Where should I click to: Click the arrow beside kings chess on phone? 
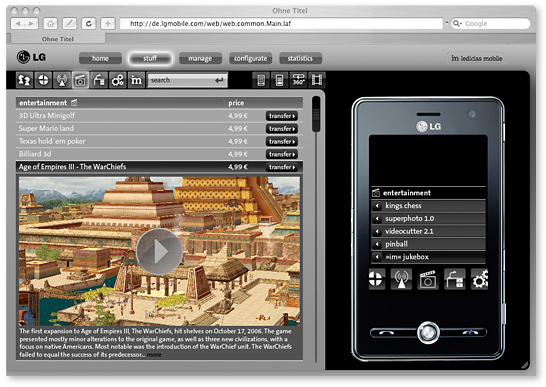pos(377,206)
